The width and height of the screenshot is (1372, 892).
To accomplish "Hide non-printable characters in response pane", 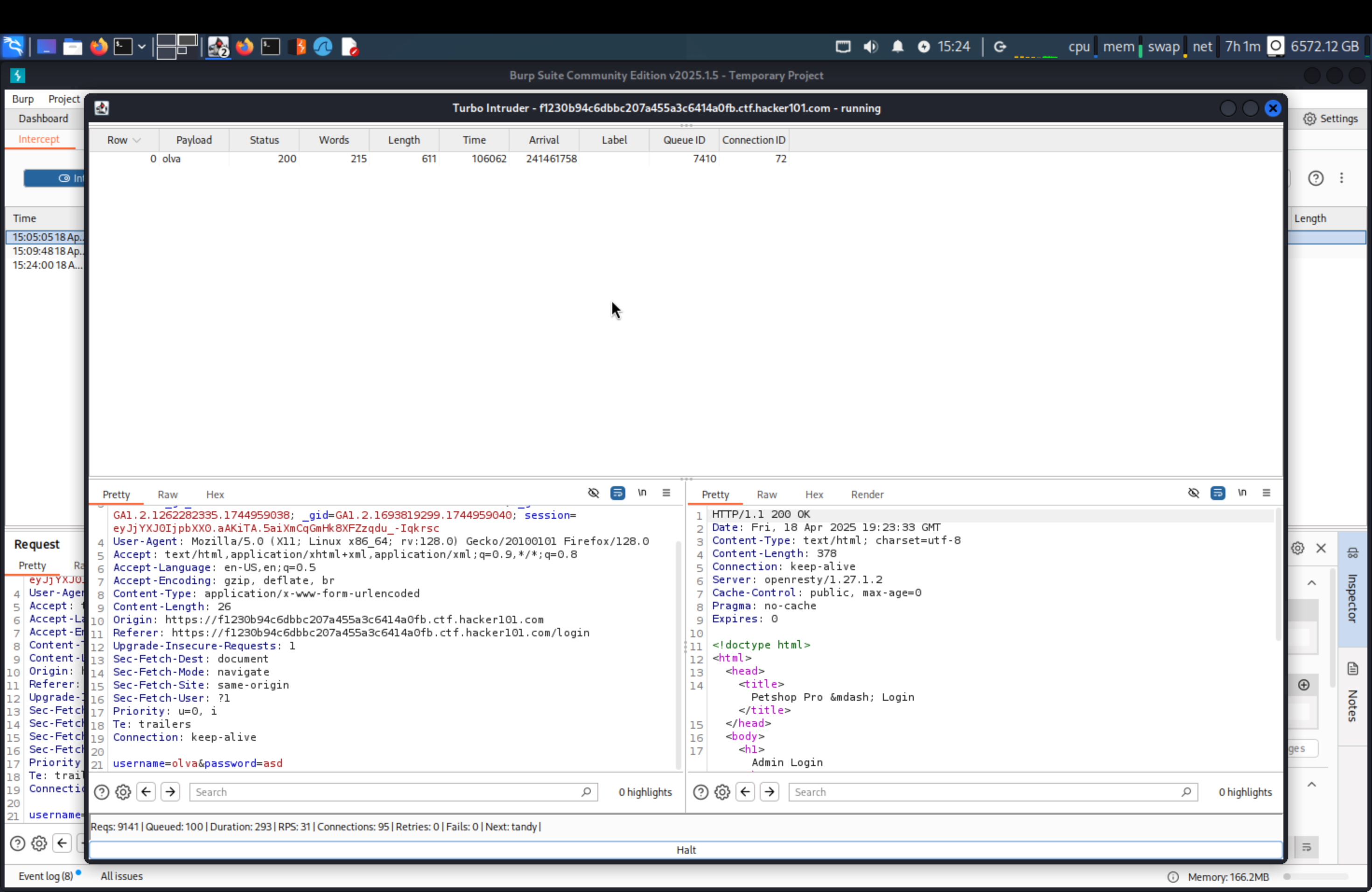I will (x=1193, y=493).
